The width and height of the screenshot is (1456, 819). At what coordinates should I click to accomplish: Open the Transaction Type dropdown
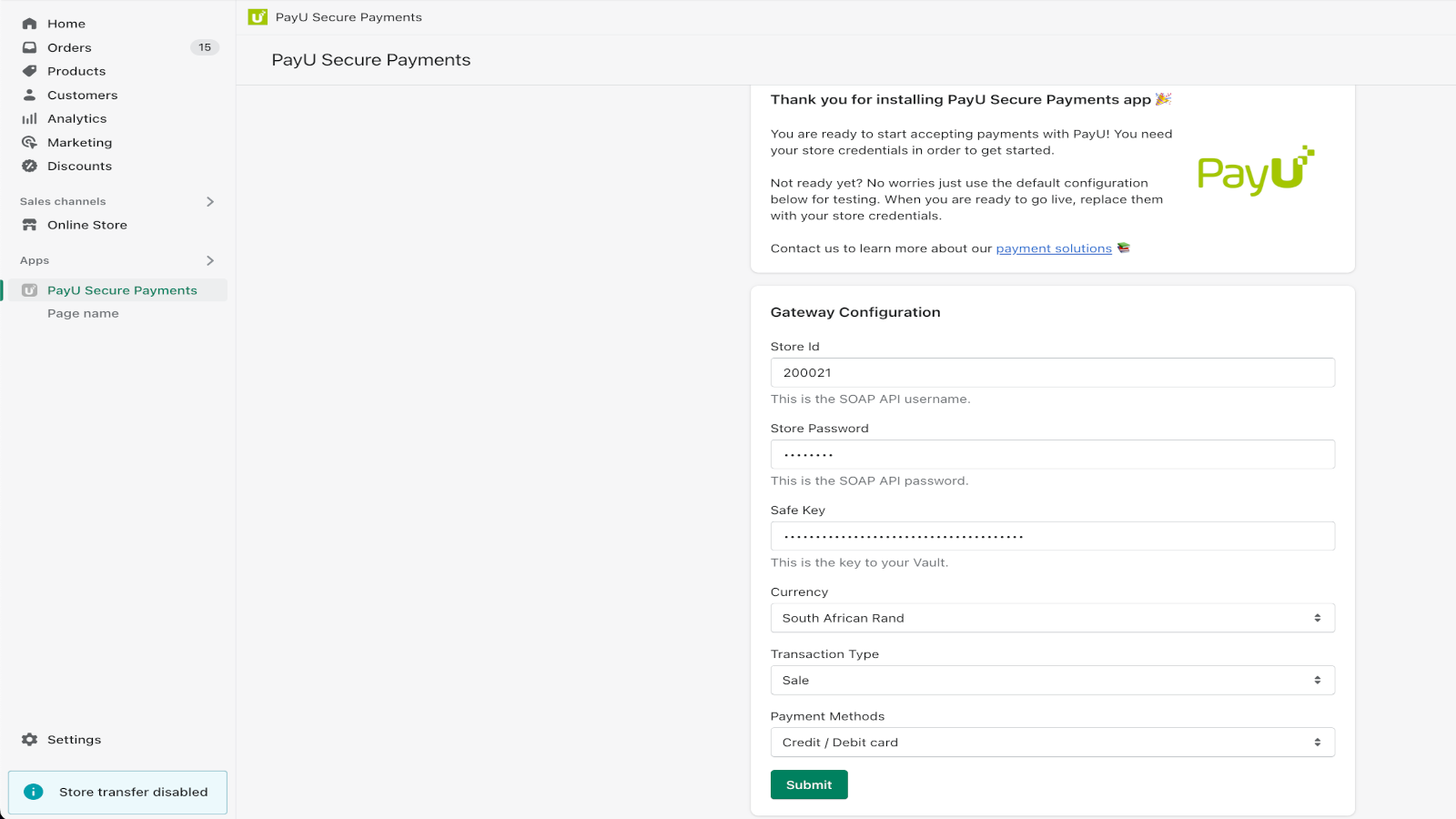point(1052,680)
